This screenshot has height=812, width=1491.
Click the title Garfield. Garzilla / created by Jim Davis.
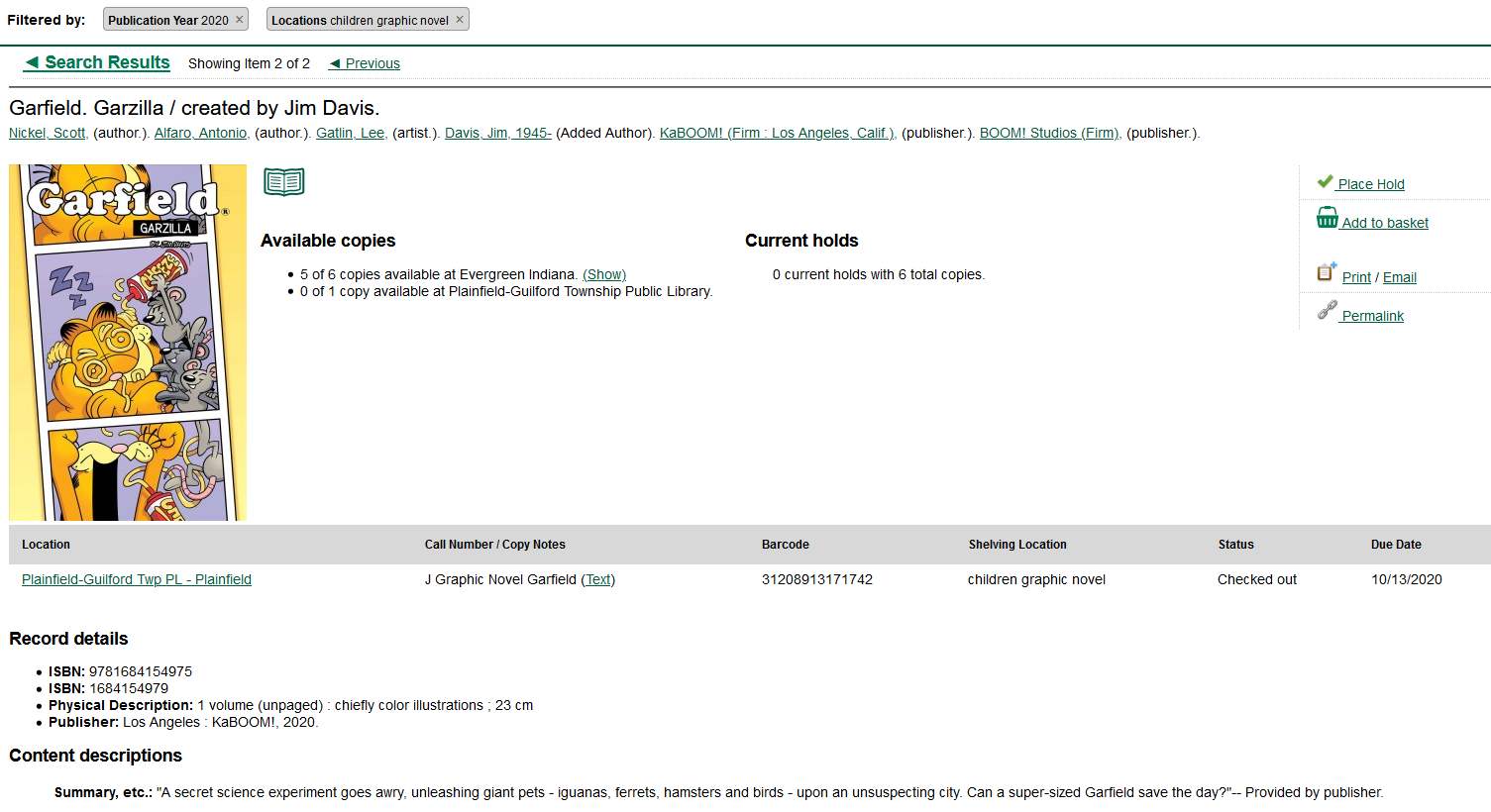(x=194, y=108)
